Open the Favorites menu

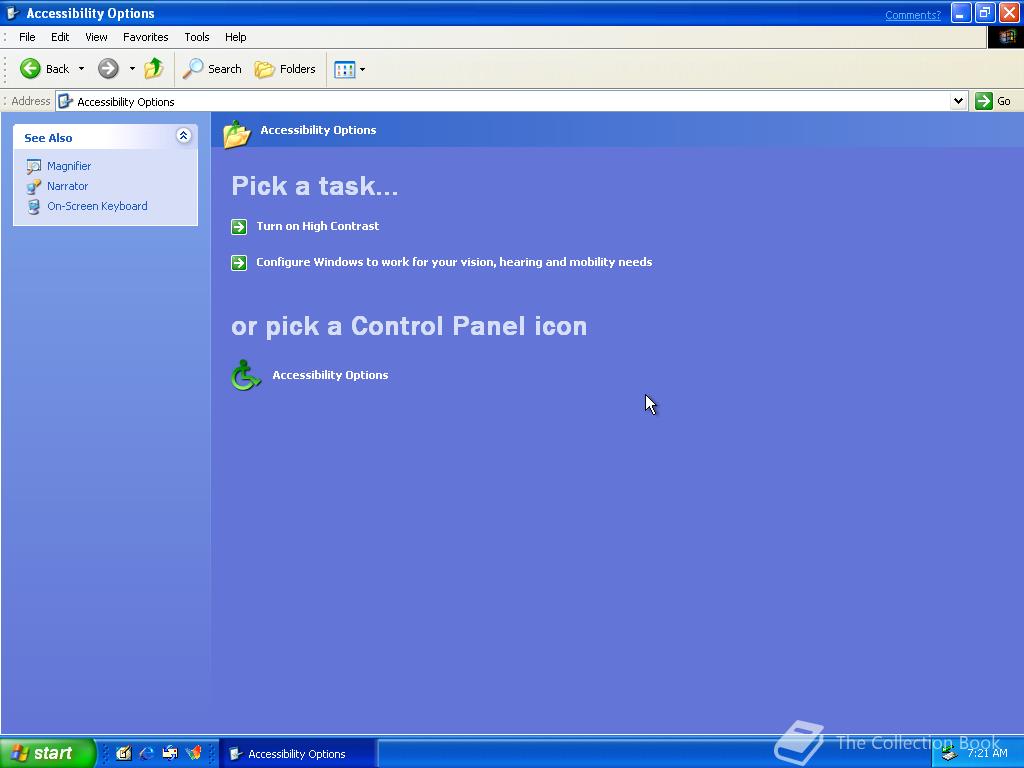(x=146, y=37)
